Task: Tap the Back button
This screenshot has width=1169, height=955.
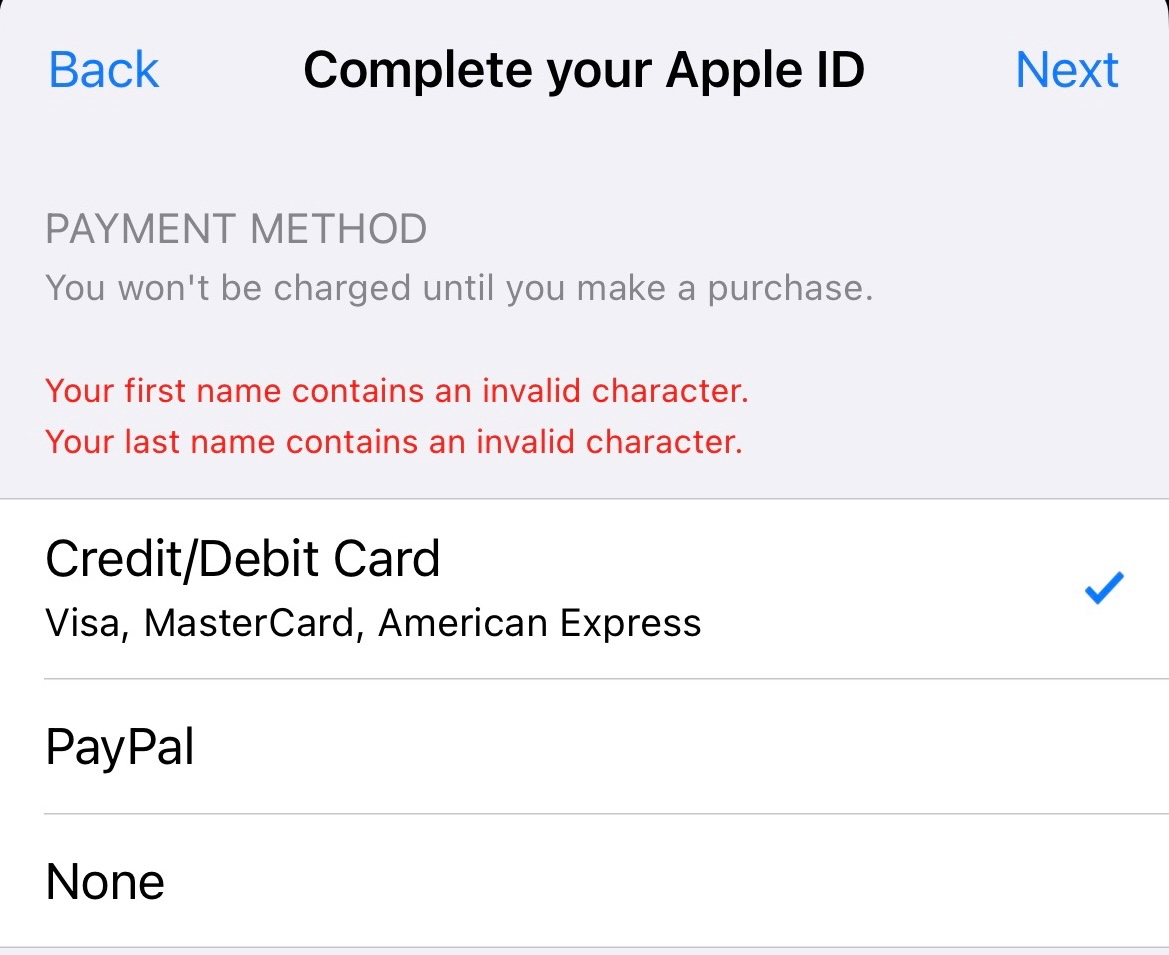Action: (x=104, y=70)
